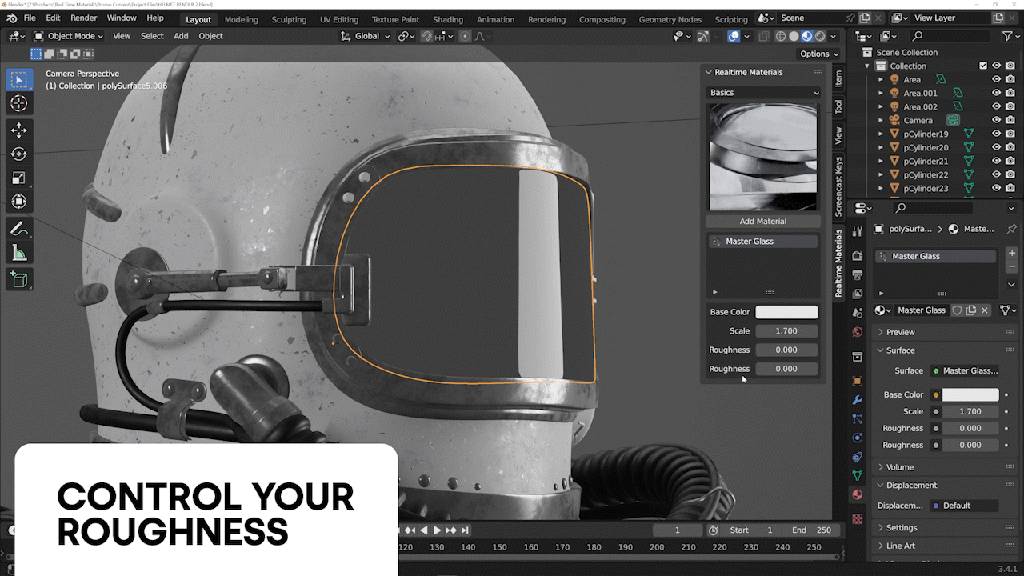Select the Scale tool in the toolbar
The height and width of the screenshot is (576, 1024).
click(x=19, y=178)
